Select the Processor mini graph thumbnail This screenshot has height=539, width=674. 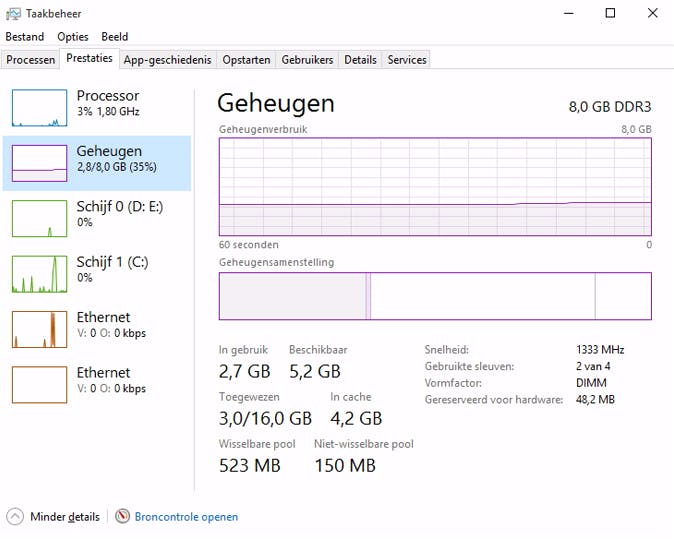point(39,107)
